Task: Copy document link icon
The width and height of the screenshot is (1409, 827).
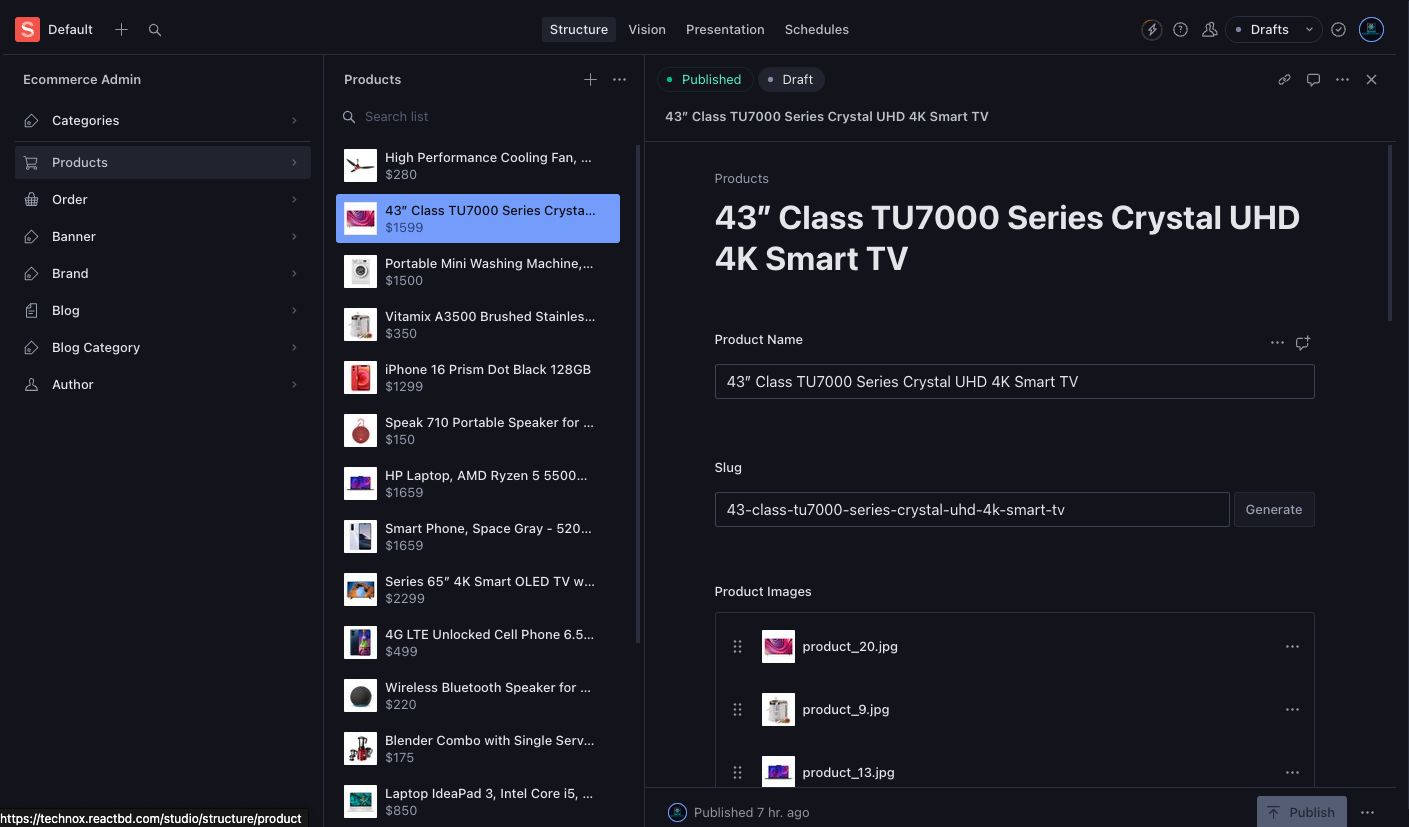Action: [x=1285, y=79]
